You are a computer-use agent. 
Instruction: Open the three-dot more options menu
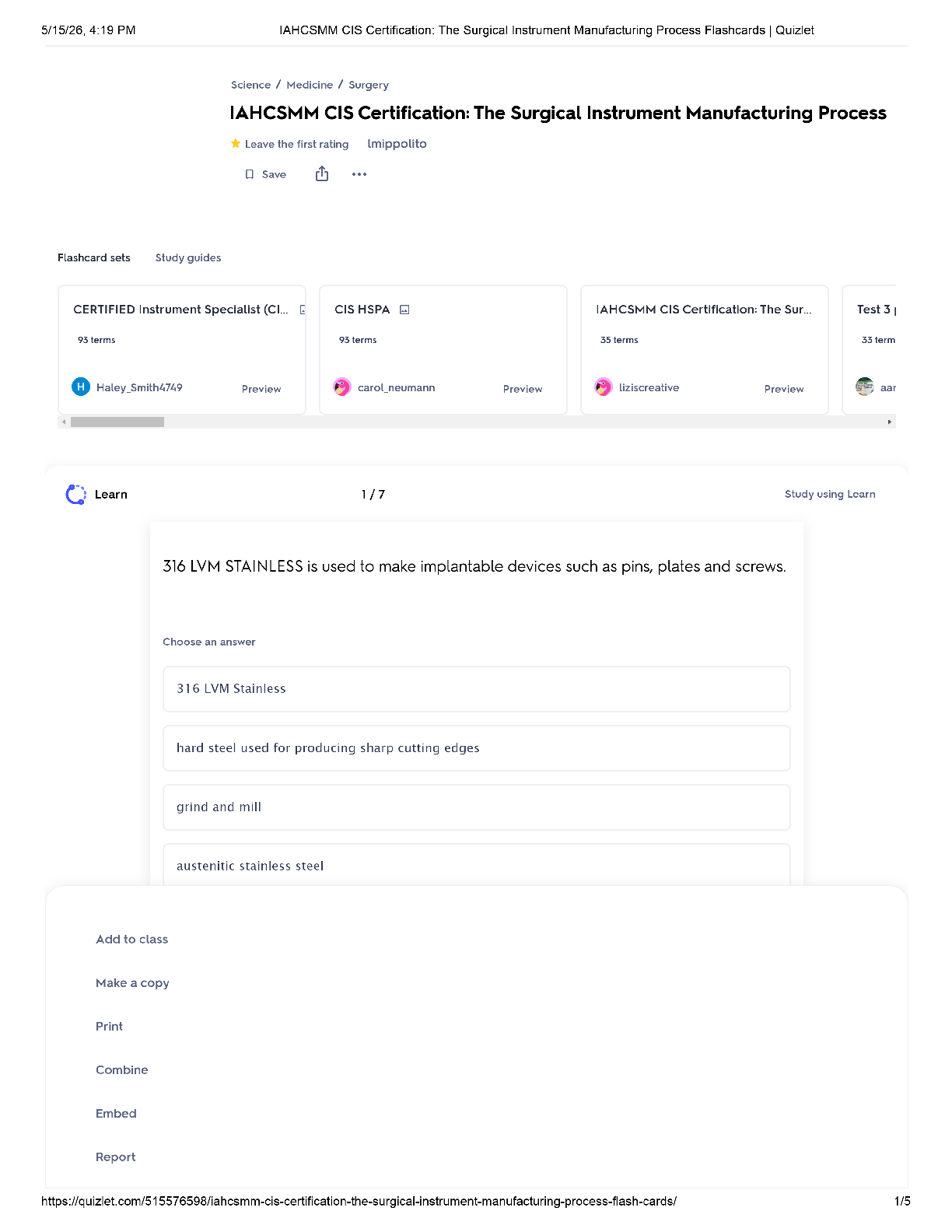(x=359, y=174)
